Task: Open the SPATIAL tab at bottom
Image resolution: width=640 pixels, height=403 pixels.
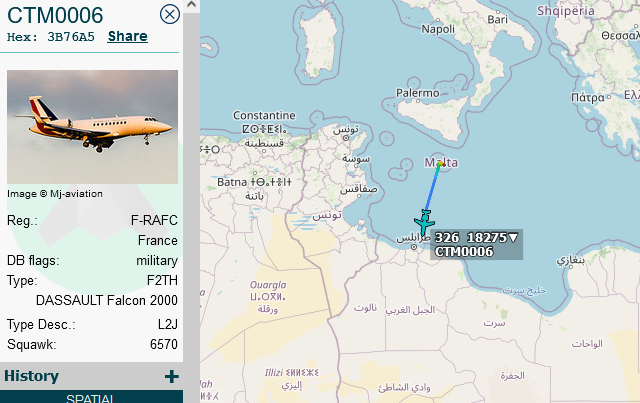Action: click(91, 397)
